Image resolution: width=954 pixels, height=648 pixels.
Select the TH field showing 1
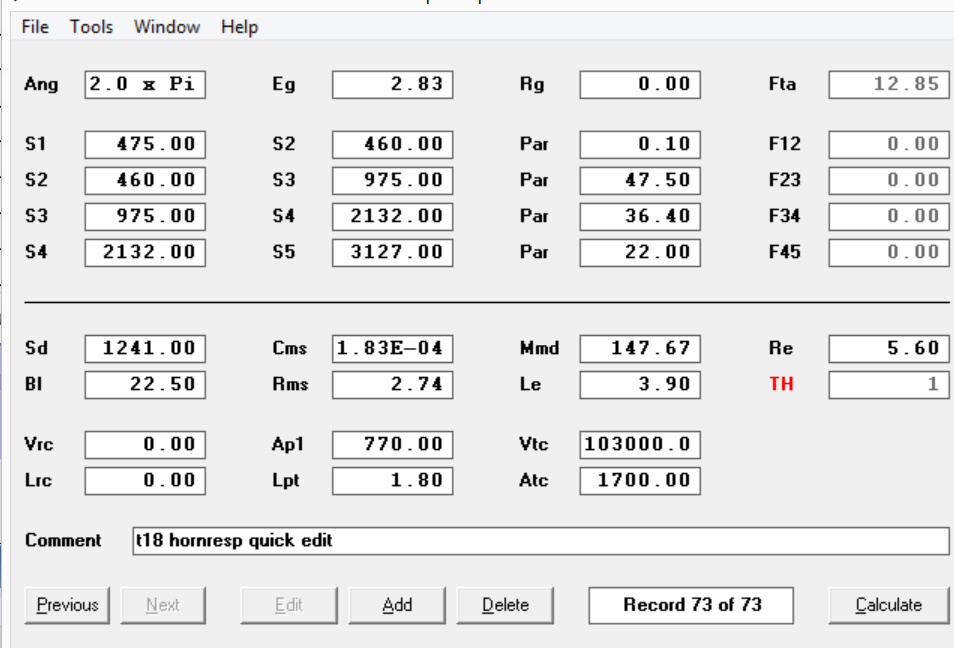889,385
